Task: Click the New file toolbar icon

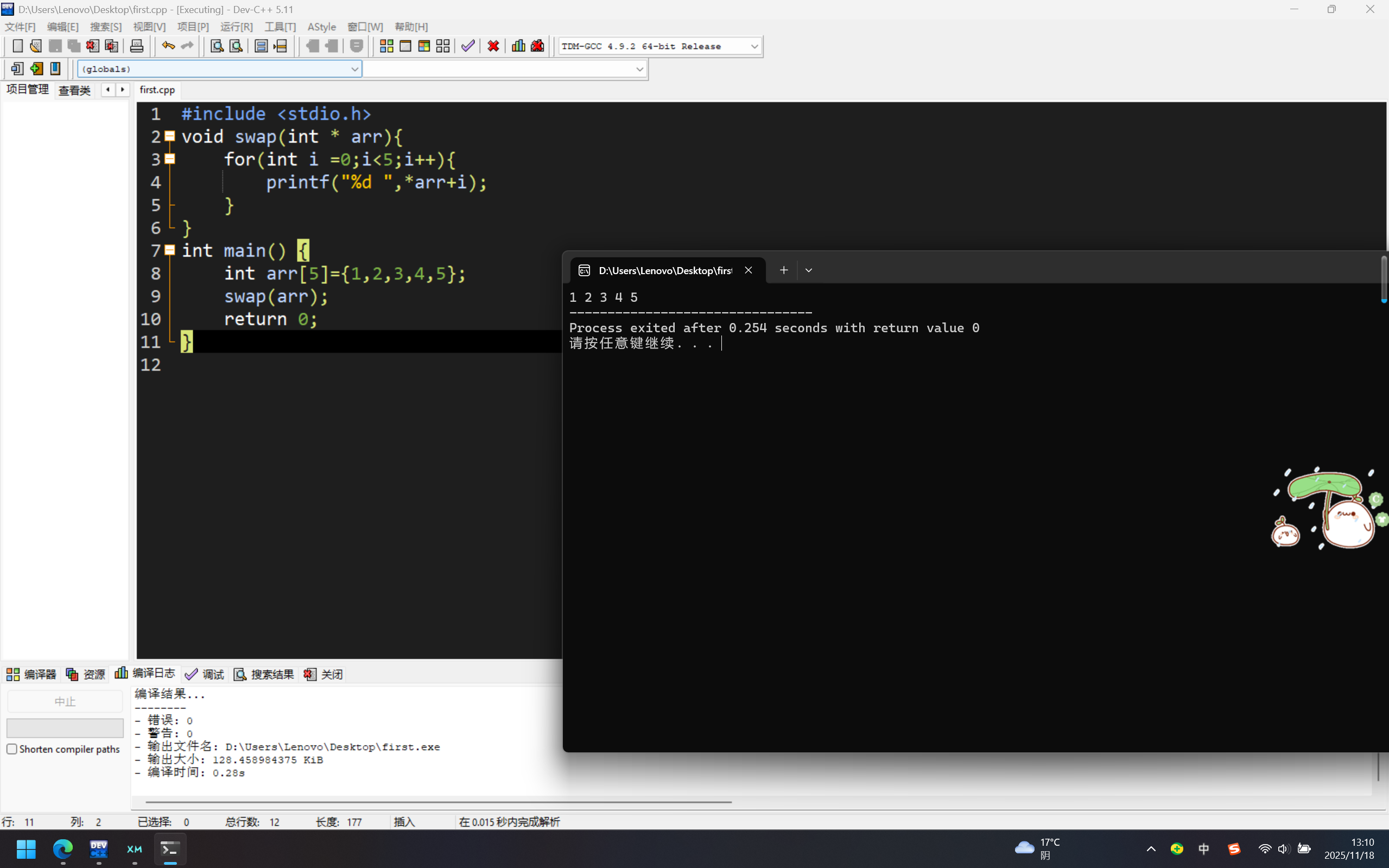Action: pos(17,46)
